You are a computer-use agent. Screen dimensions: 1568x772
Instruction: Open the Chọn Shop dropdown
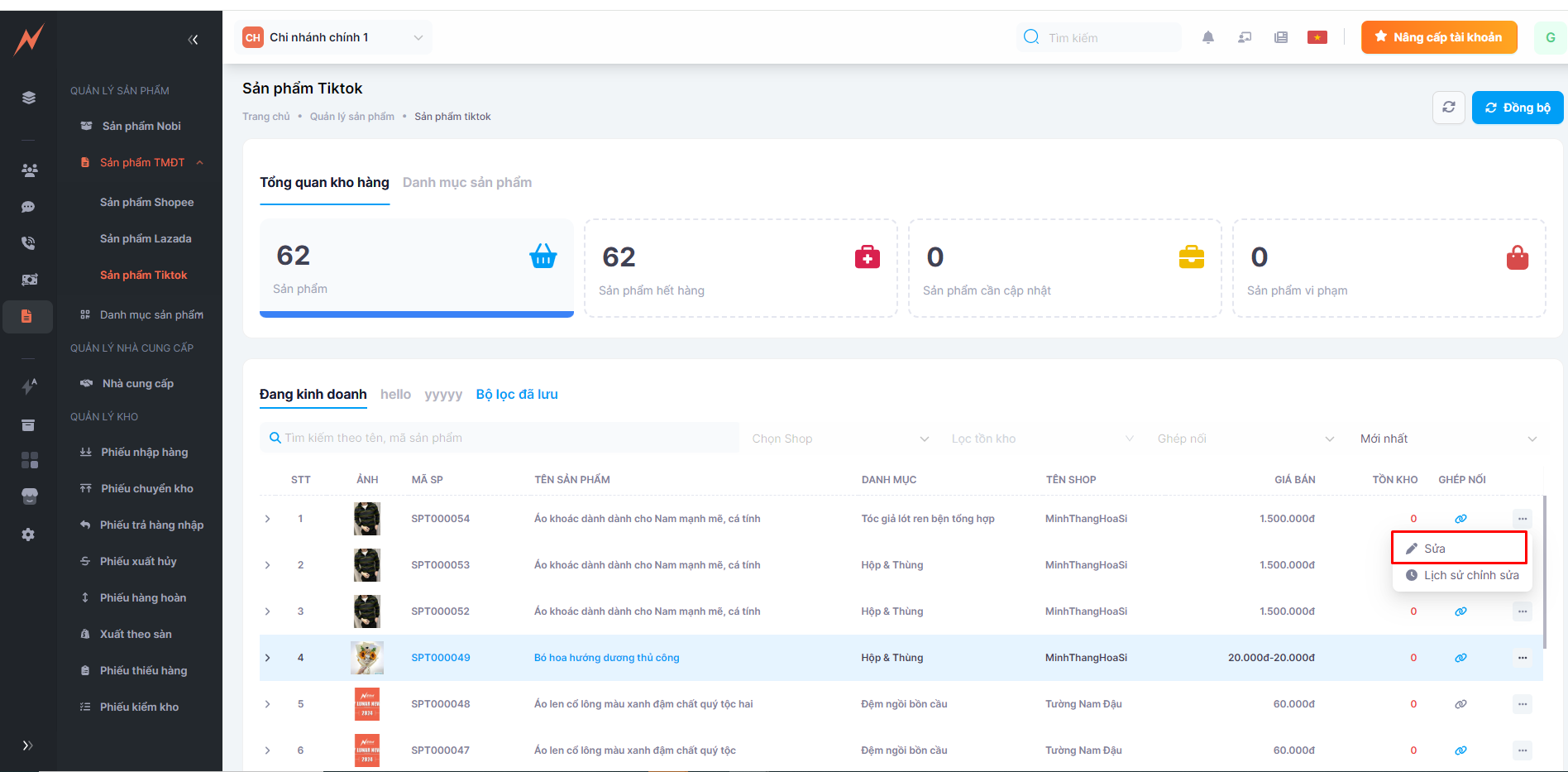point(840,439)
